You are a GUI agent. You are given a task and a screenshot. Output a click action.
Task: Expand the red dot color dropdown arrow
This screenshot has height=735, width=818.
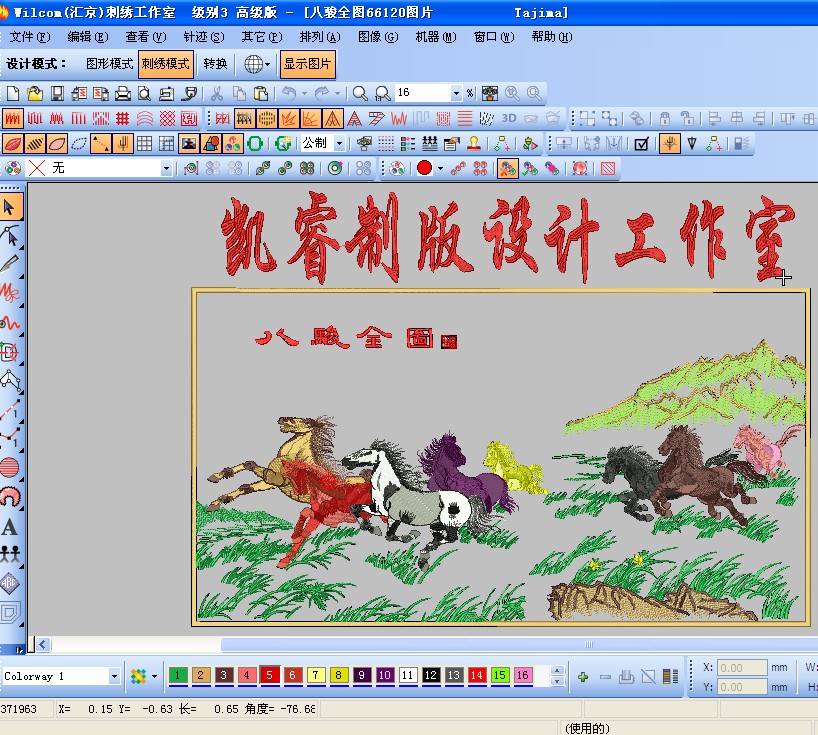(x=441, y=168)
